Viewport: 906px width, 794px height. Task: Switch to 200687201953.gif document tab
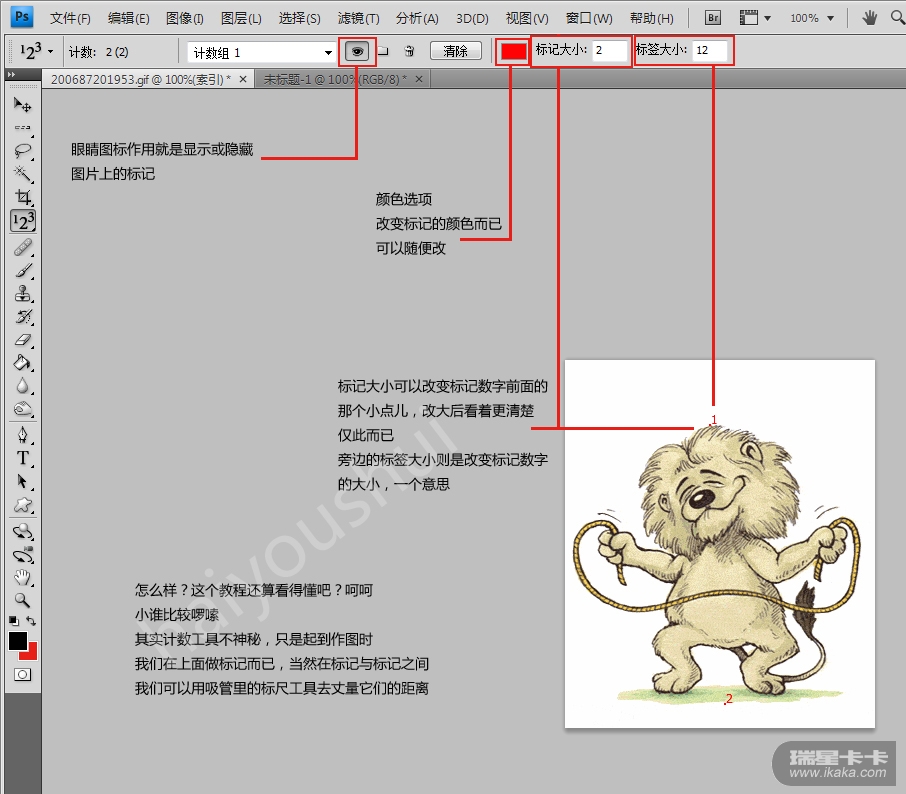(140, 79)
